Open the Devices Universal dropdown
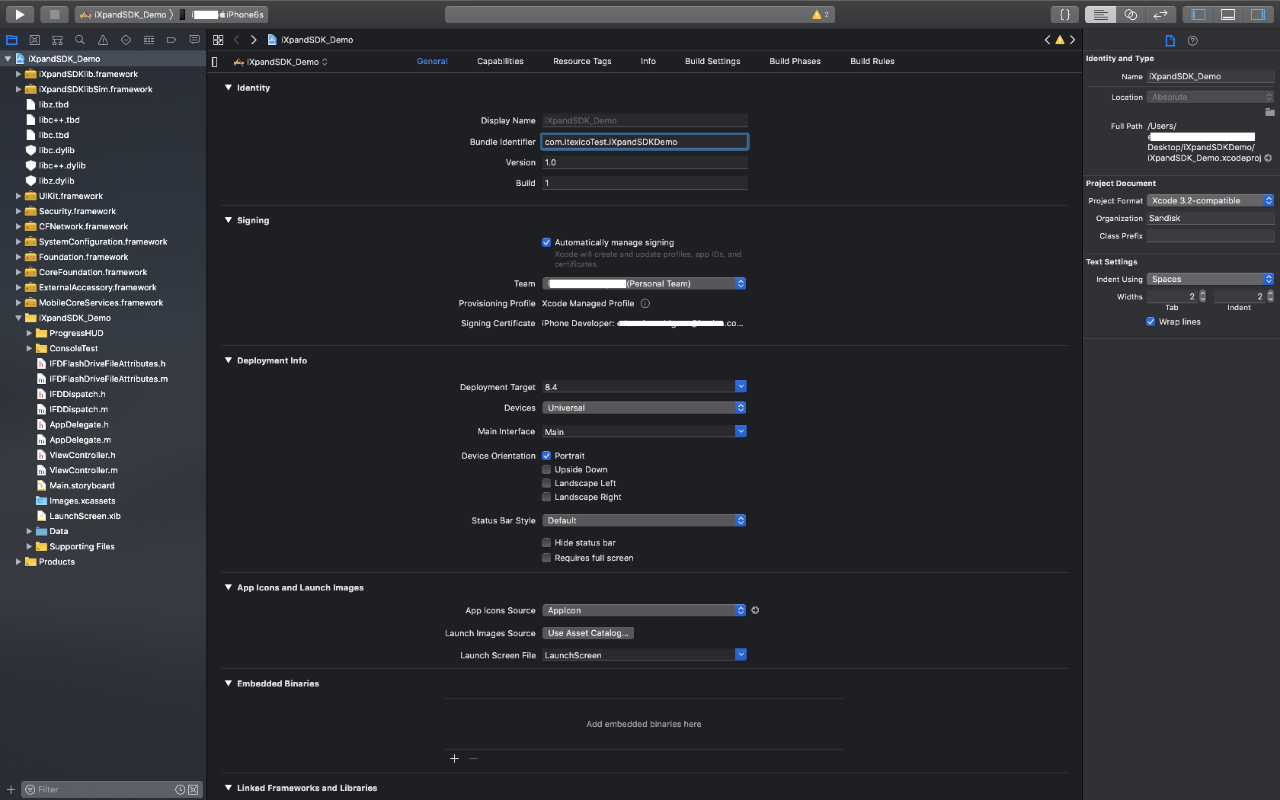The height and width of the screenshot is (800, 1280). (x=644, y=407)
